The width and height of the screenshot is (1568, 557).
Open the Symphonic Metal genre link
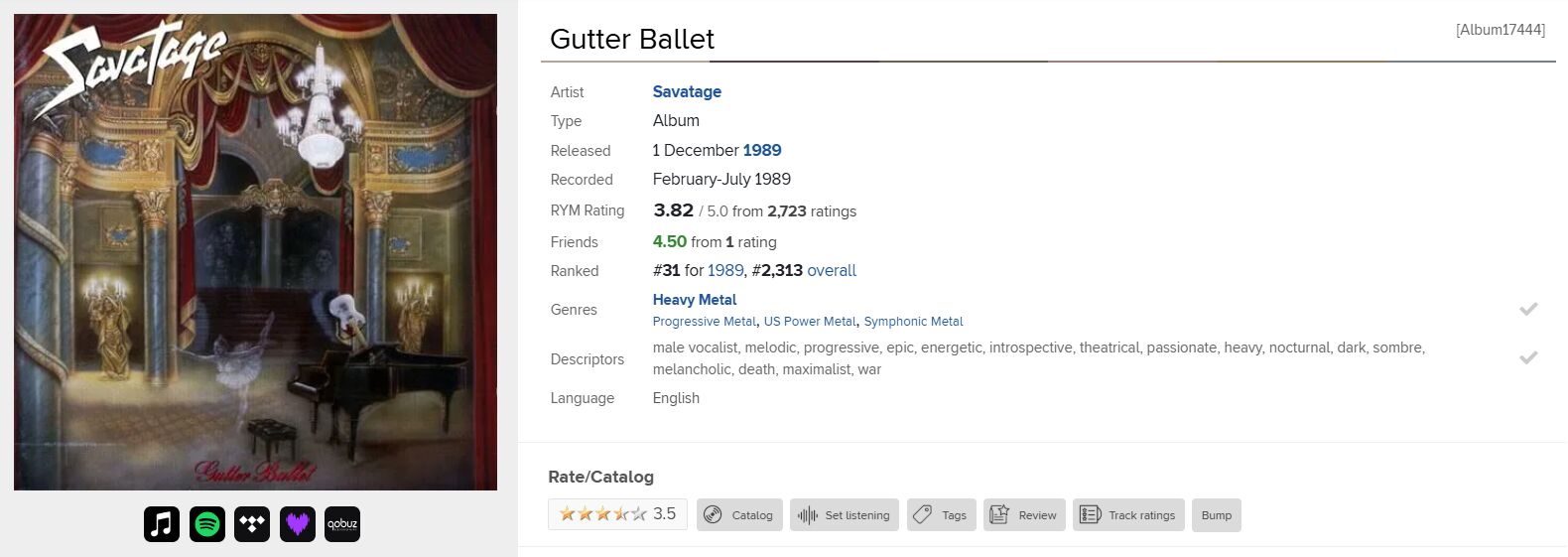[x=913, y=321]
